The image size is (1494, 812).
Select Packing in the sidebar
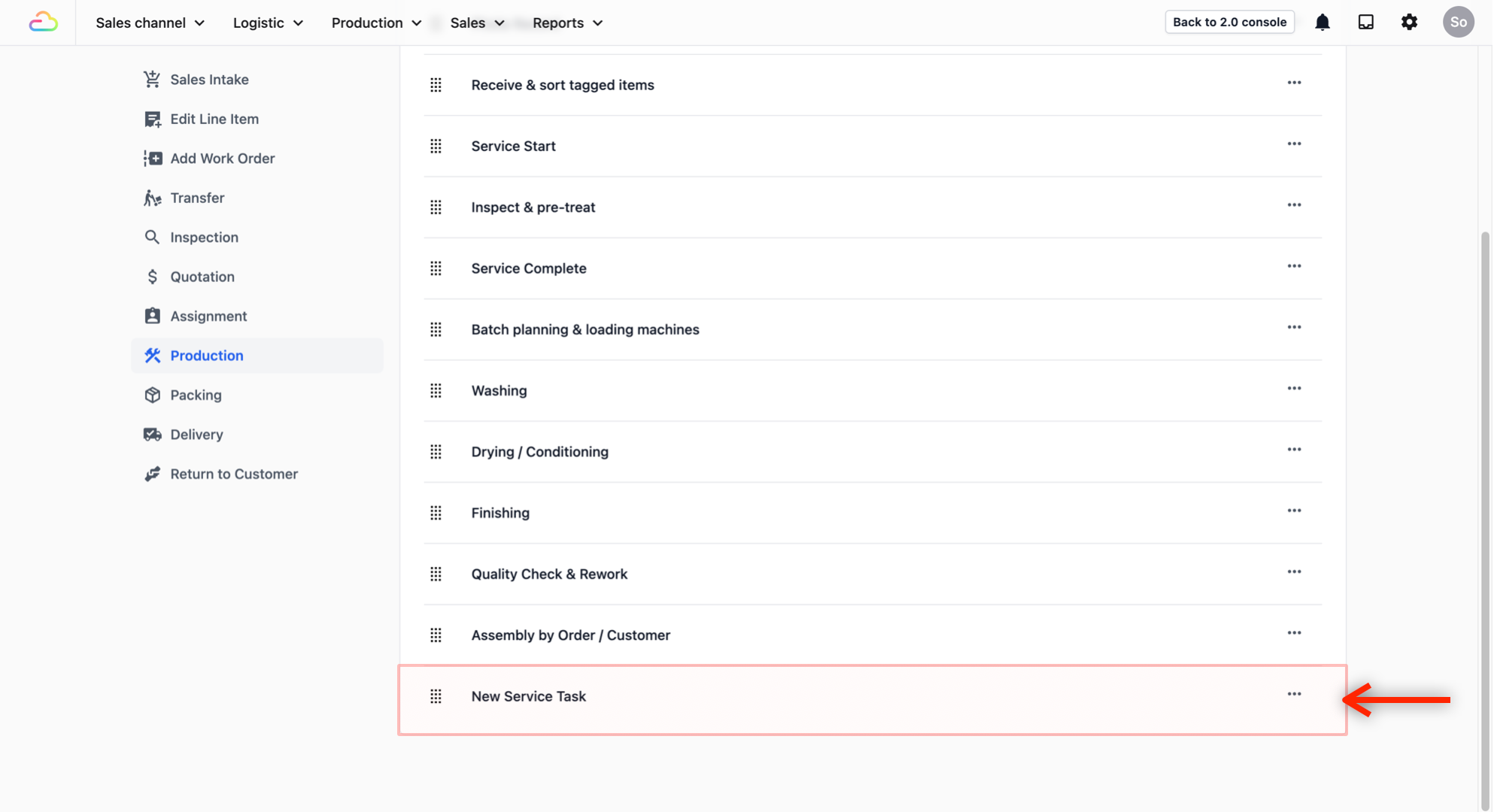(196, 395)
